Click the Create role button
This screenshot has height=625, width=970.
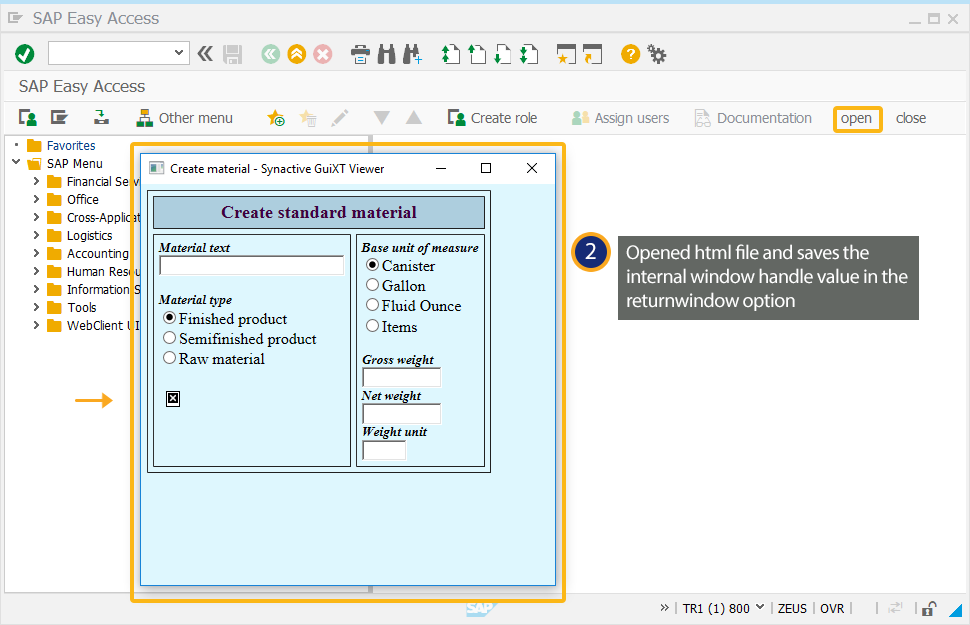tap(492, 118)
